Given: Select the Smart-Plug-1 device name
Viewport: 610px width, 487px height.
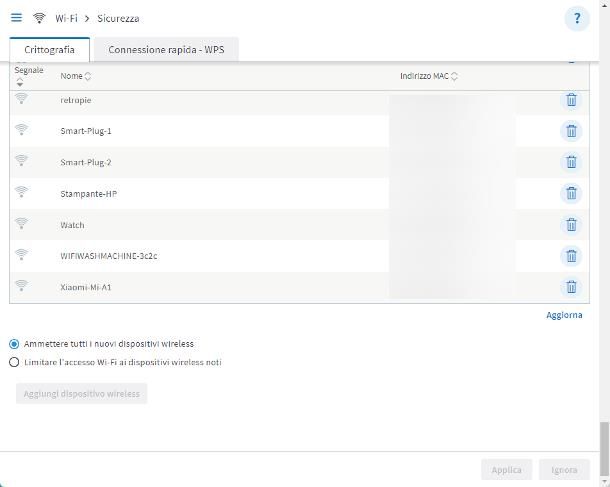Looking at the screenshot, I should [86, 131].
